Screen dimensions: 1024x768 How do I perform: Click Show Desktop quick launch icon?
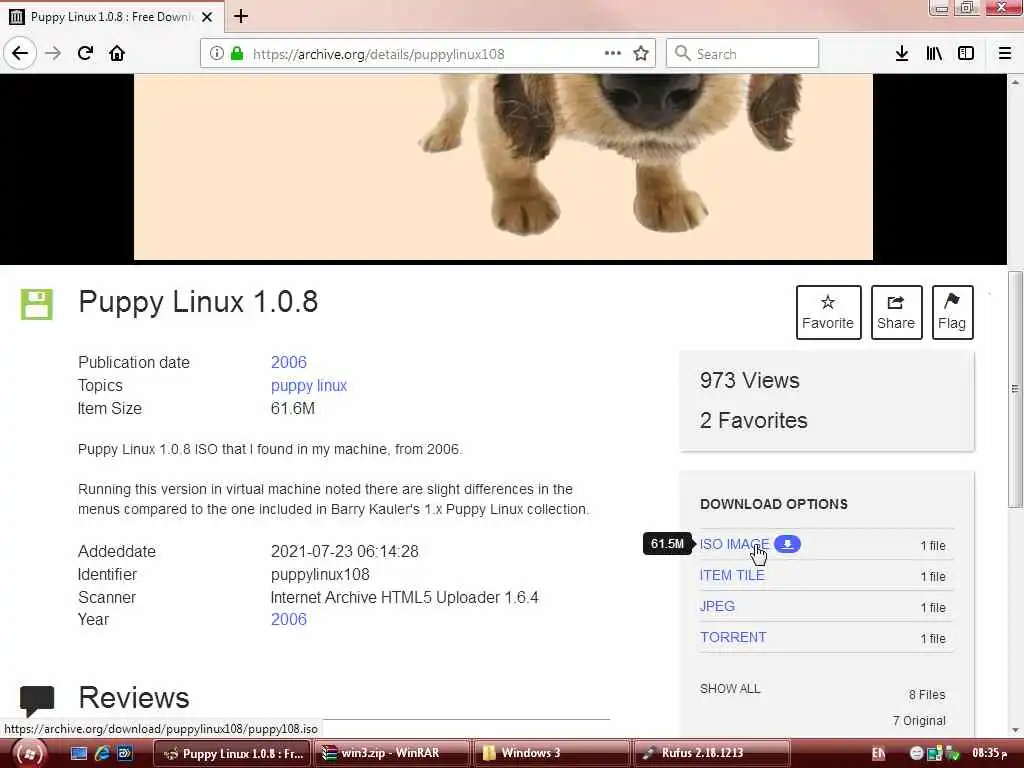coord(78,753)
